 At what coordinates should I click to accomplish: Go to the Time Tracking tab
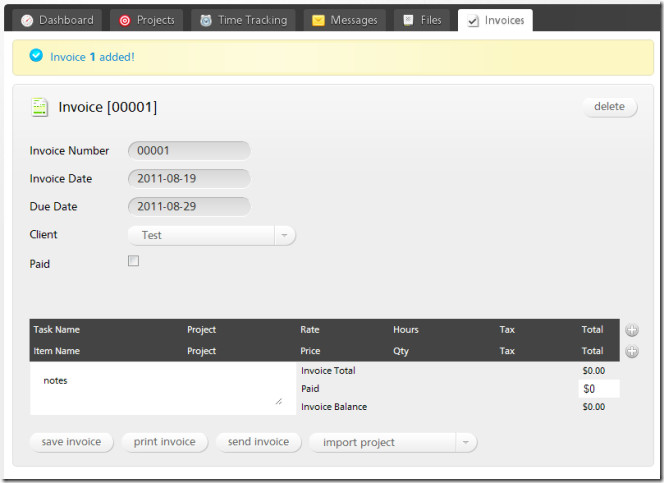click(243, 20)
